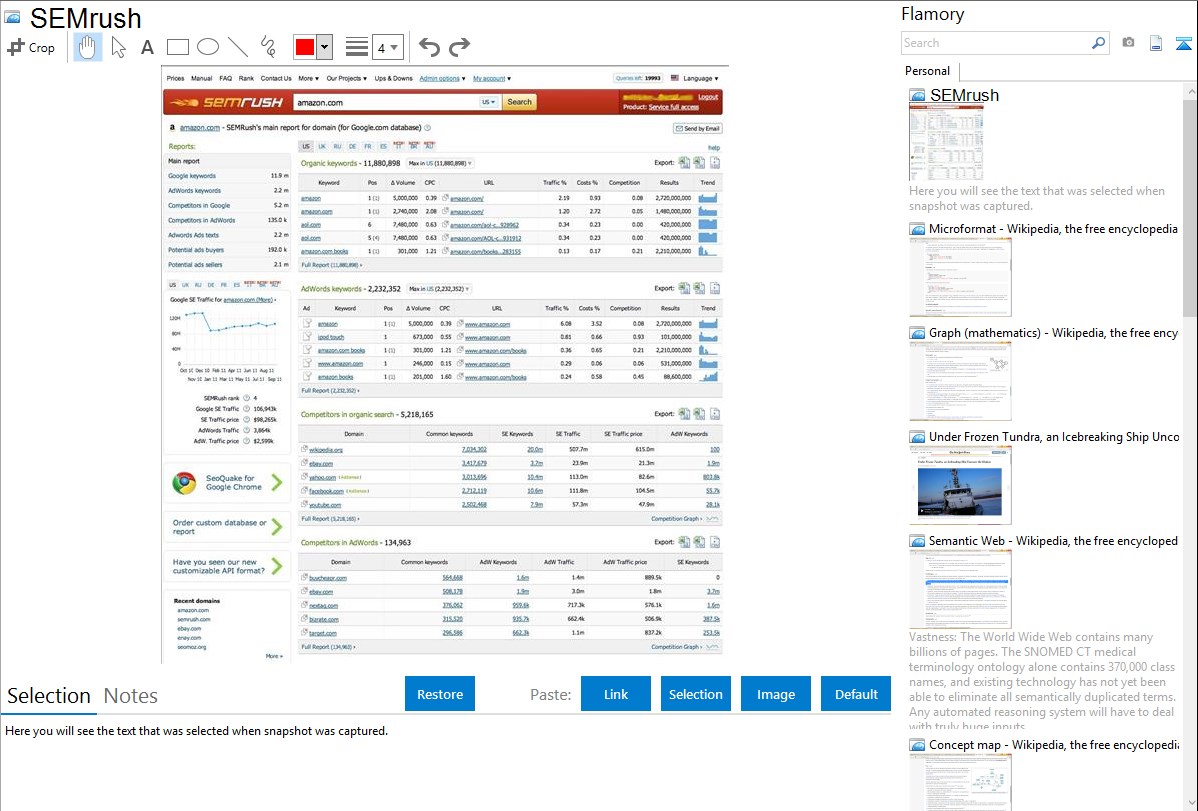Click the Semantic Web - Wikipedia title
The image size is (1198, 811).
[x=1053, y=541]
